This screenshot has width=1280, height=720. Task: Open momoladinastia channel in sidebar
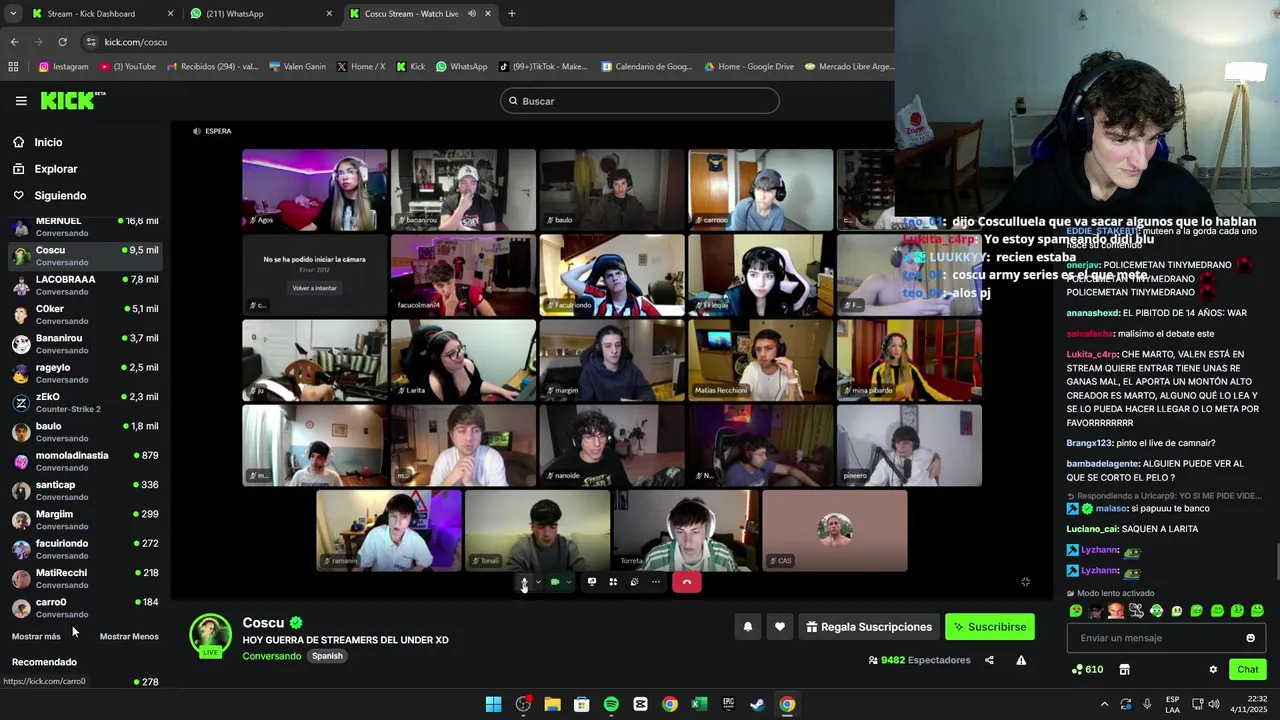[x=85, y=461]
